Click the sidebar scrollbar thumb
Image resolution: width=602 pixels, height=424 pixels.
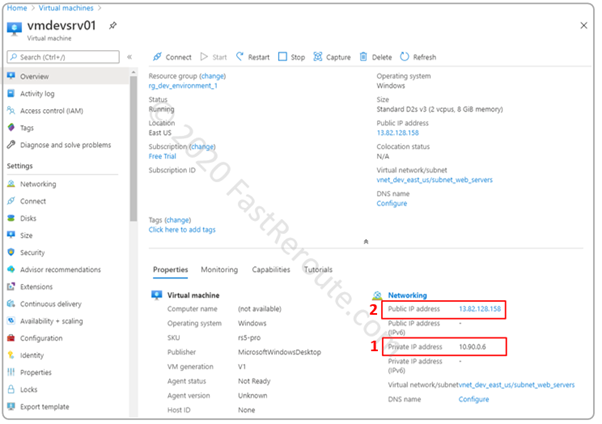(133, 149)
